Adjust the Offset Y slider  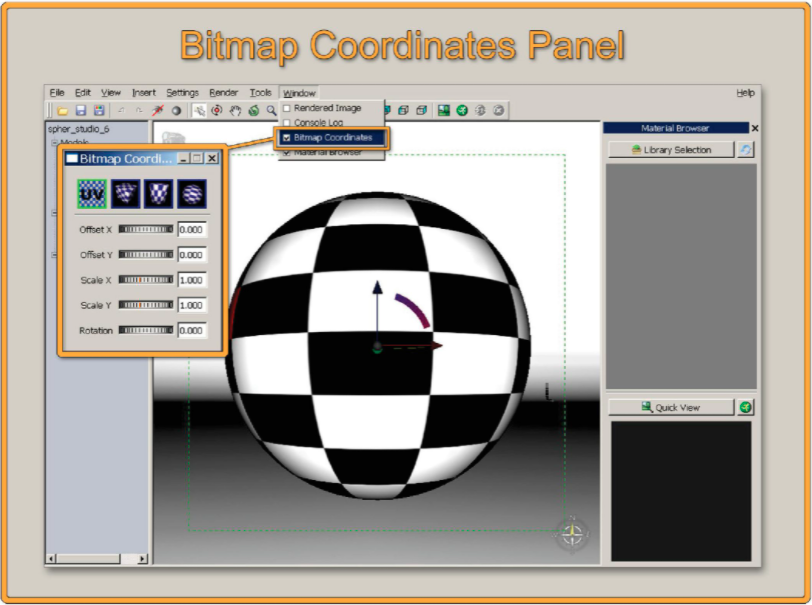tap(146, 254)
